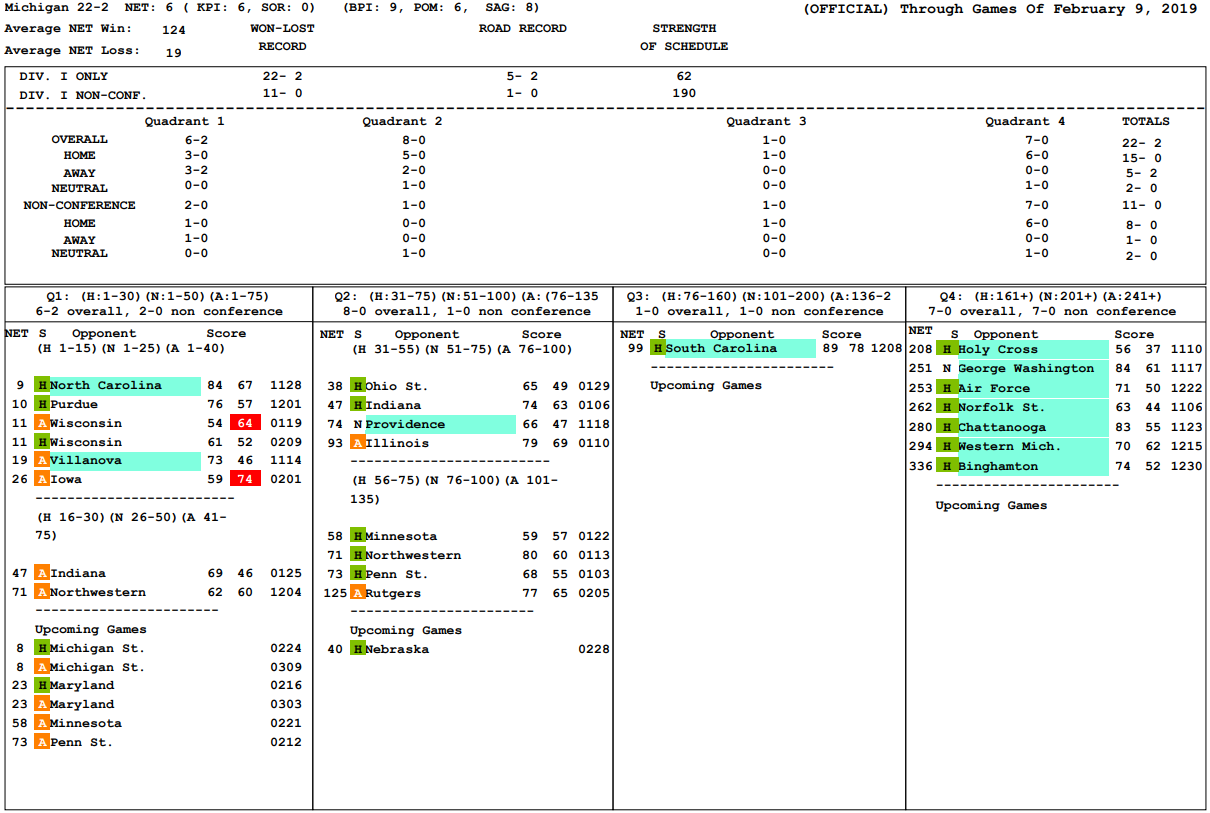Click orange A badge beside upcoming Penn St.
Screen dimensions: 1210x813
pyautogui.click(x=42, y=742)
